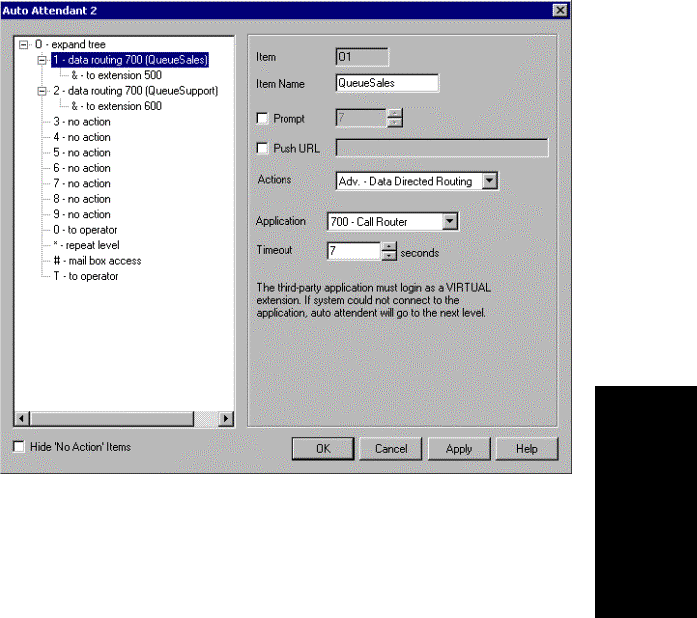Image resolution: width=697 pixels, height=618 pixels.
Task: Decrease the Timeout seconds value
Action: [x=389, y=256]
